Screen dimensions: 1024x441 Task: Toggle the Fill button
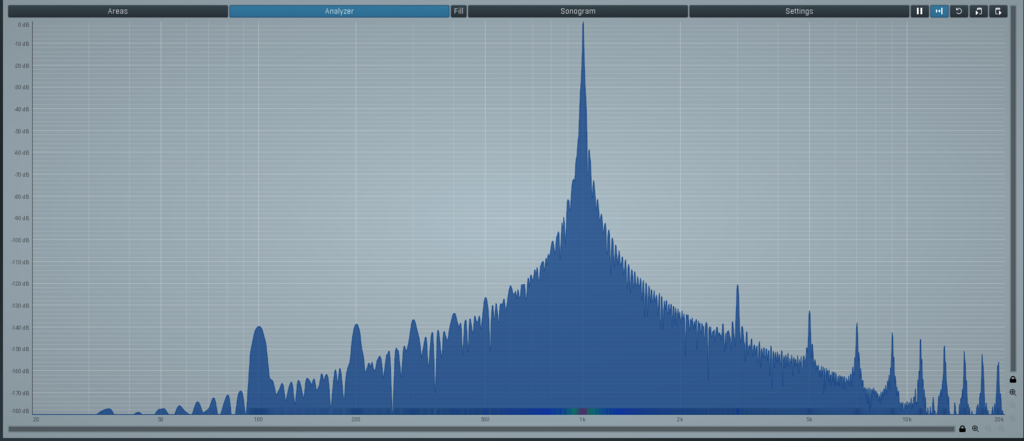(458, 11)
